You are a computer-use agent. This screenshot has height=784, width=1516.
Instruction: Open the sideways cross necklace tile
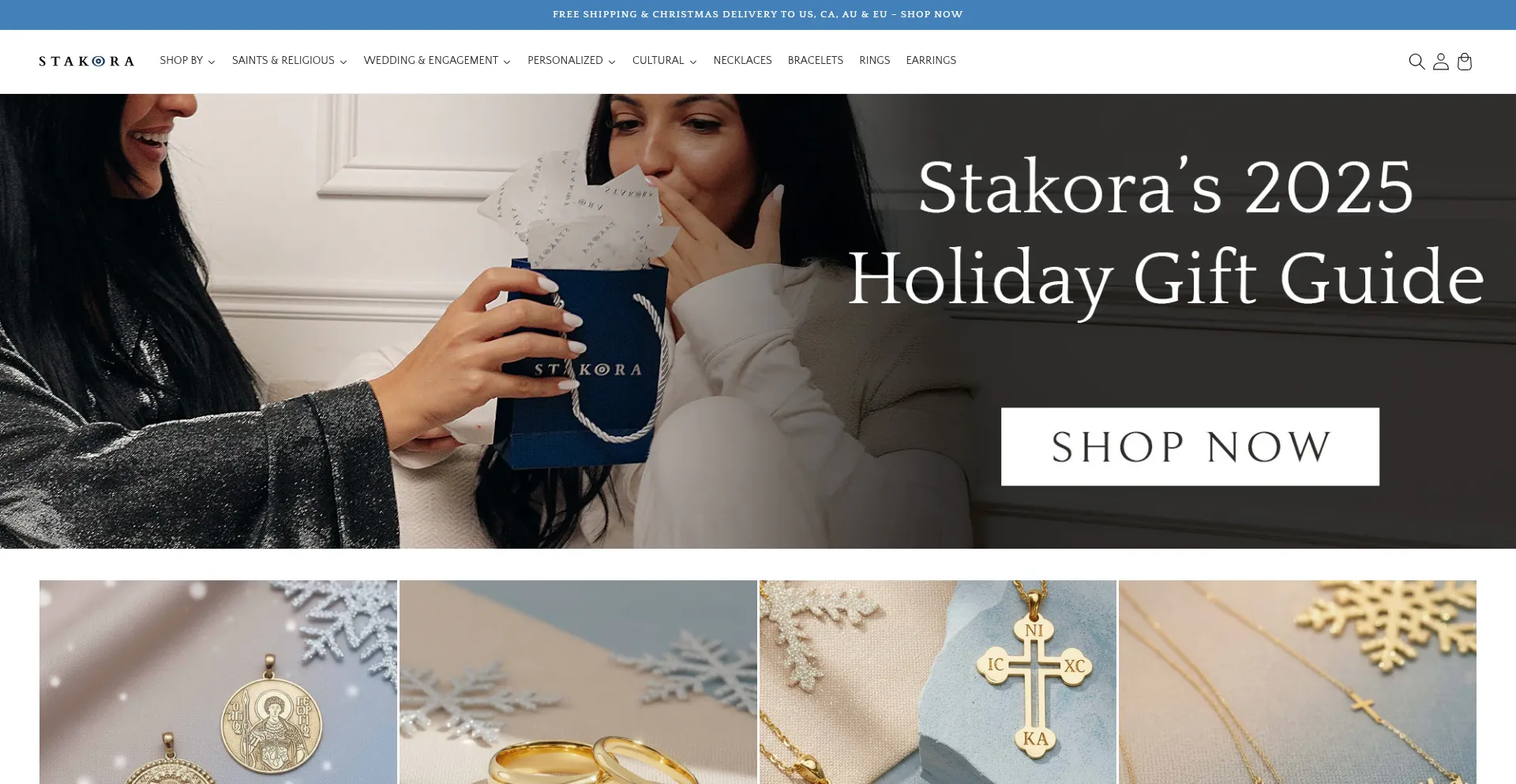point(1297,682)
